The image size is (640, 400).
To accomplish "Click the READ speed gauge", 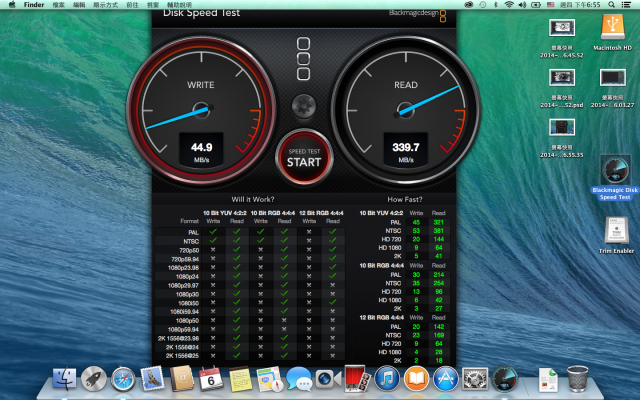I will click(405, 110).
